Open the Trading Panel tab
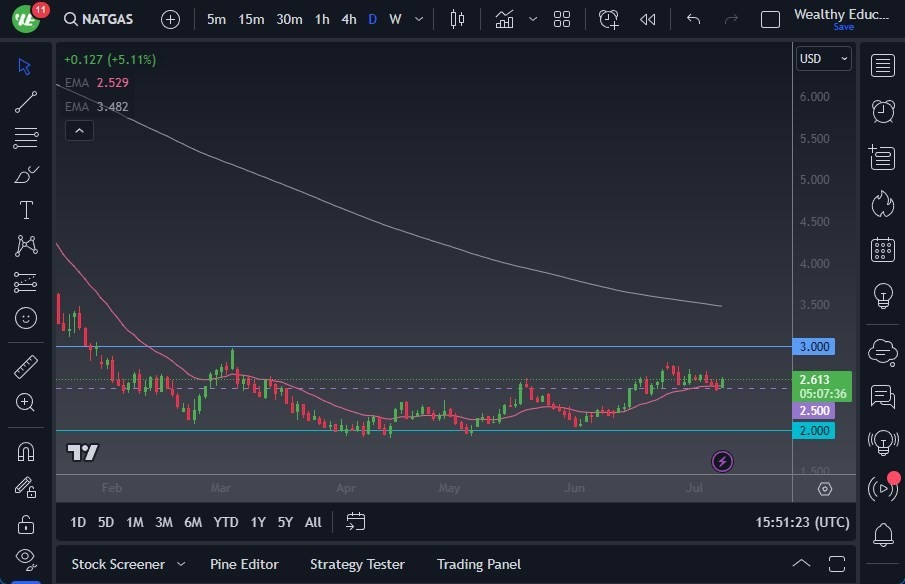905x584 pixels. click(479, 564)
